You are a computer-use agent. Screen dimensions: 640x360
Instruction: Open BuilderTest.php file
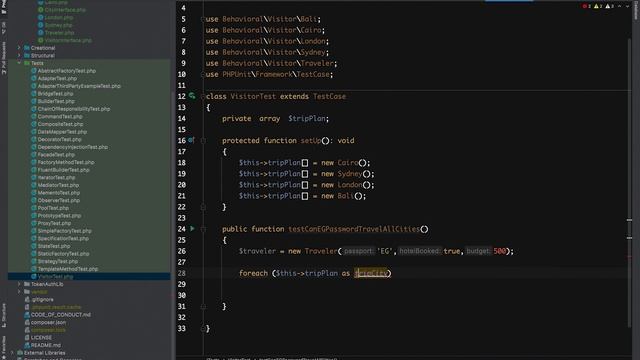tap(56, 101)
